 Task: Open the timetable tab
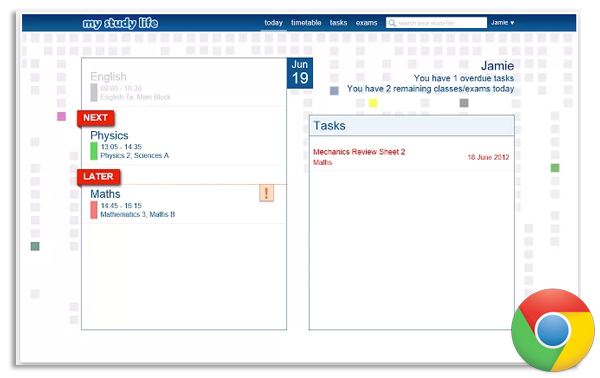[x=306, y=23]
